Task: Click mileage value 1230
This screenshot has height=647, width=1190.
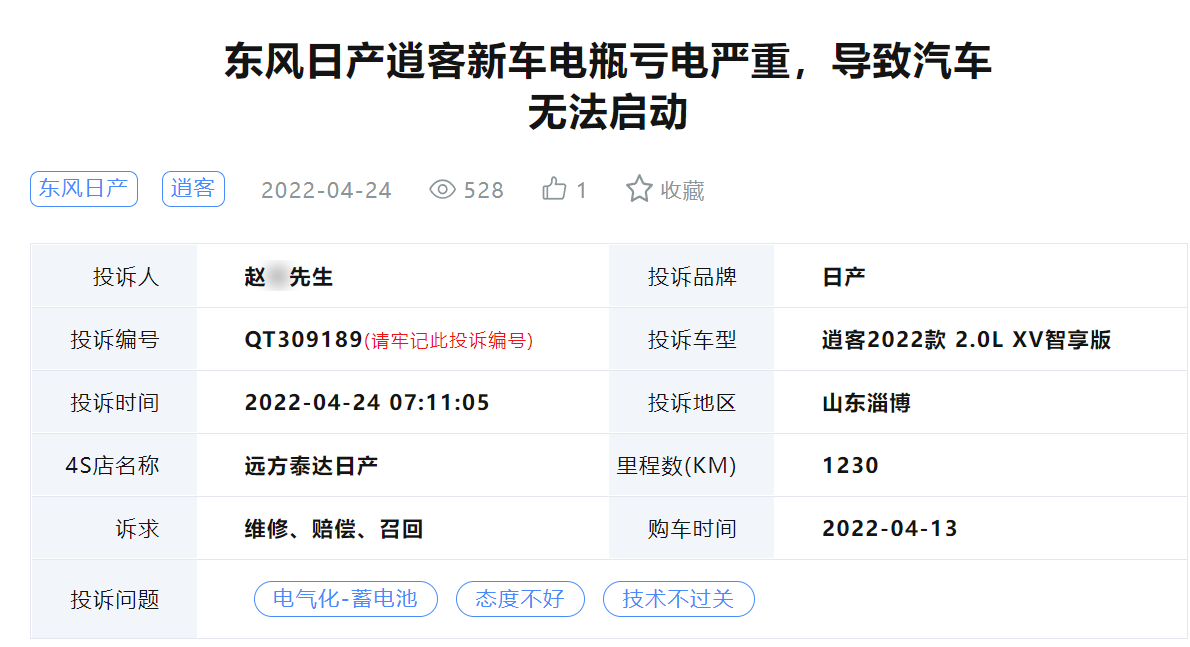Action: (851, 466)
